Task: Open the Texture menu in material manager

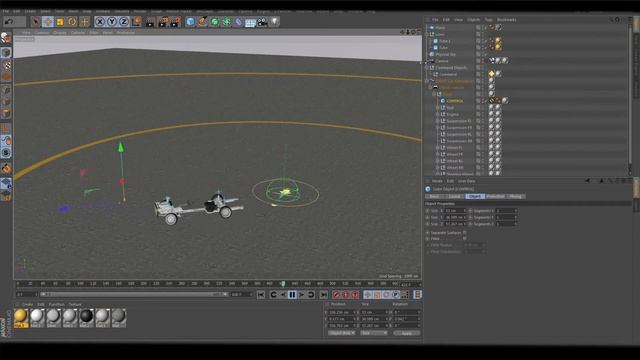Action: coord(75,304)
